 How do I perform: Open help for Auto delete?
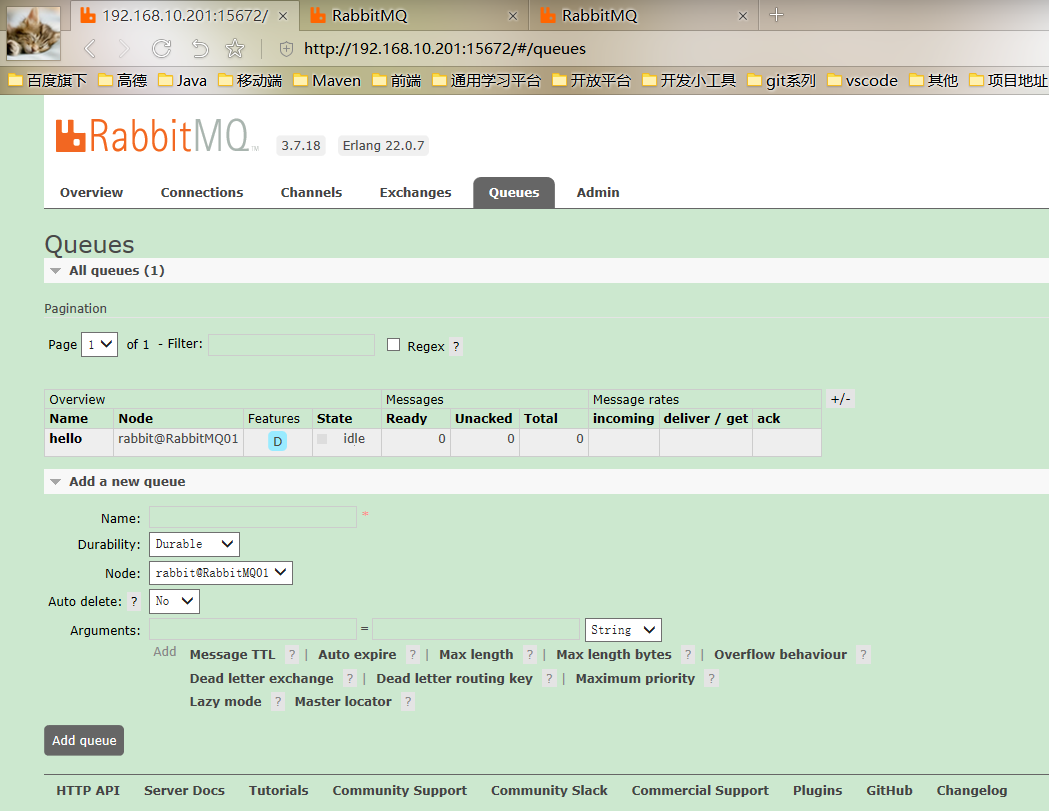[134, 602]
